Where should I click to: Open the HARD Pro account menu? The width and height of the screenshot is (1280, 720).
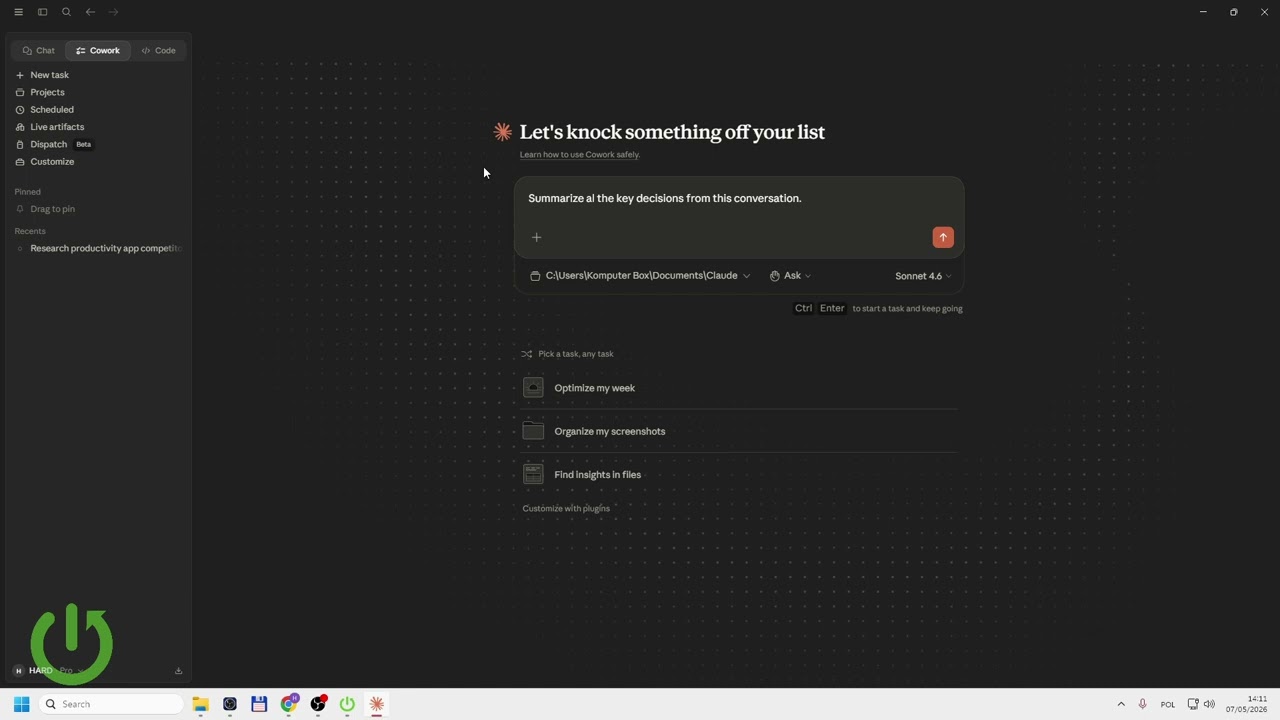[x=48, y=671]
